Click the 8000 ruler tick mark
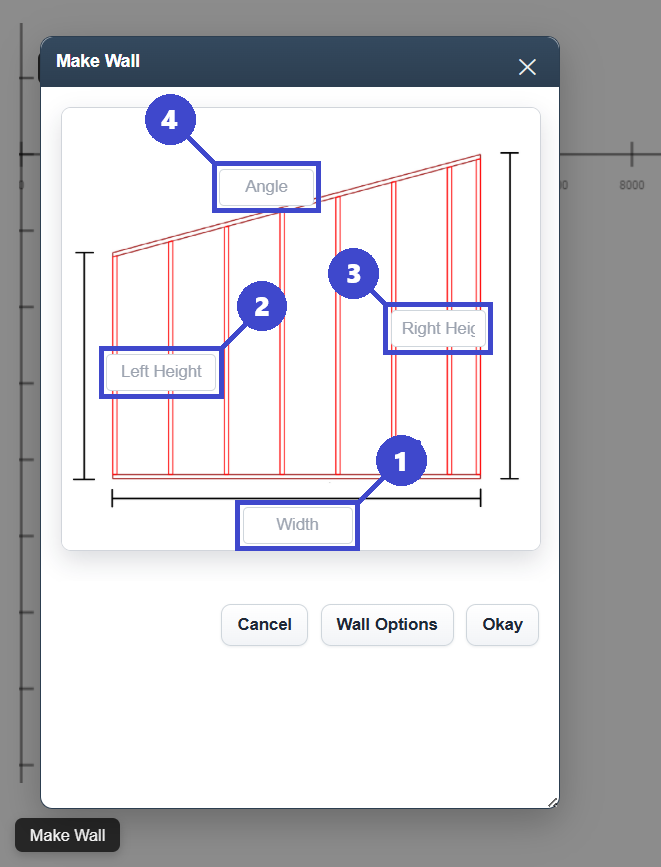661x867 pixels. point(632,155)
